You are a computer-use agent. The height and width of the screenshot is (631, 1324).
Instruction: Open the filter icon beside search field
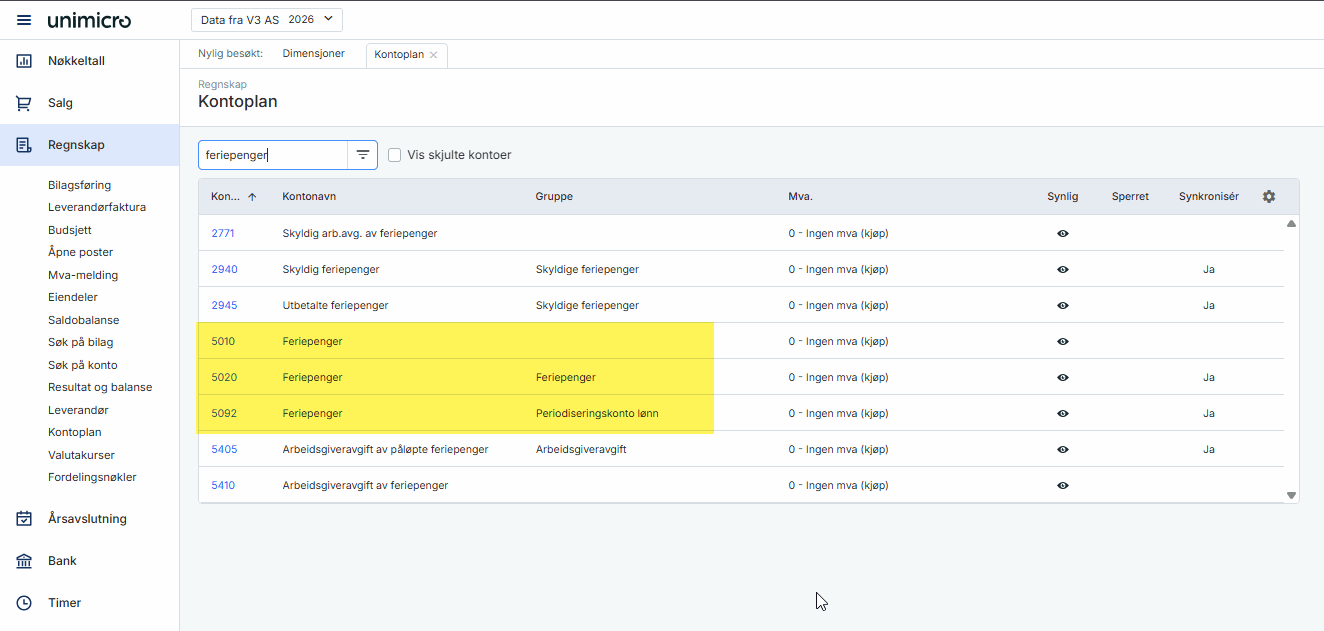click(363, 155)
